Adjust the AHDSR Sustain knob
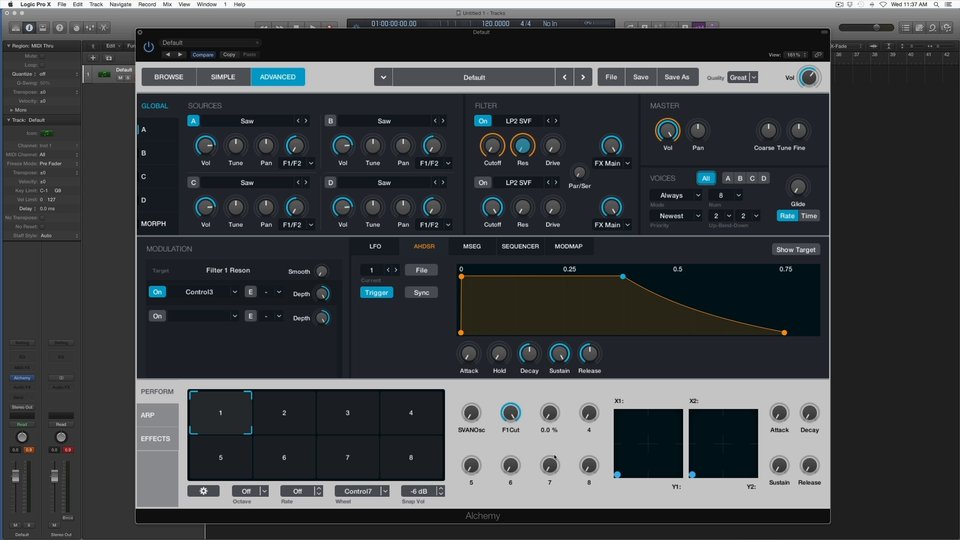This screenshot has height=540, width=960. click(559, 353)
